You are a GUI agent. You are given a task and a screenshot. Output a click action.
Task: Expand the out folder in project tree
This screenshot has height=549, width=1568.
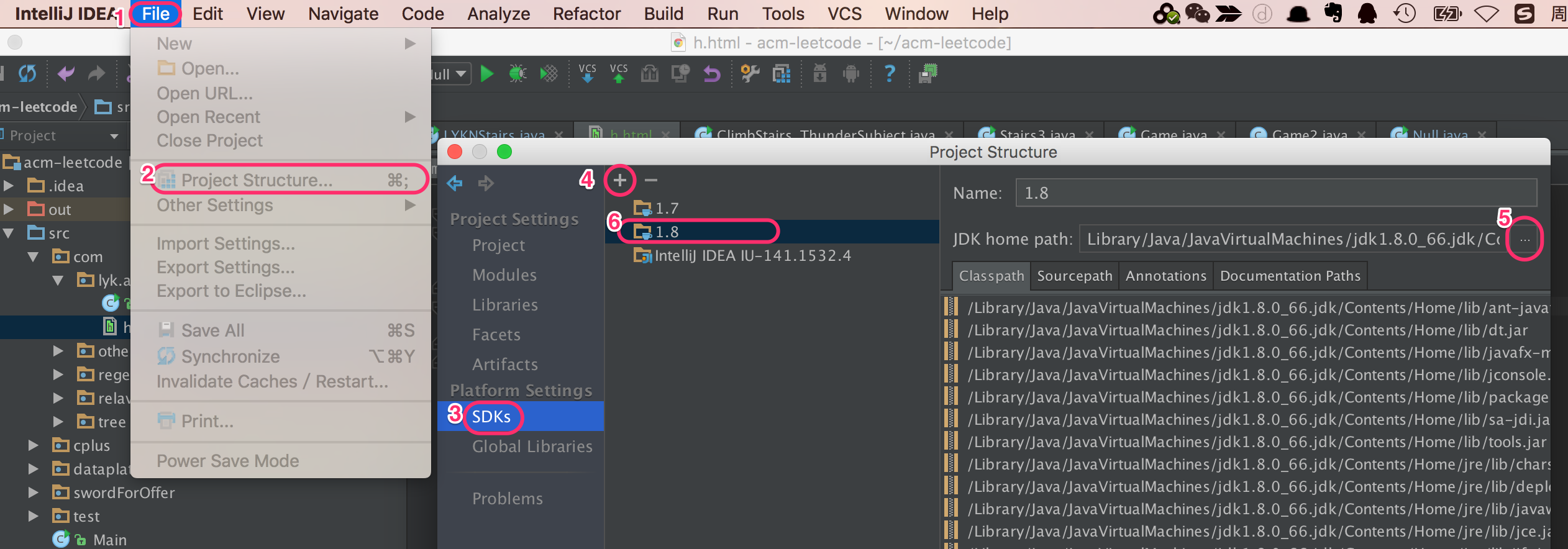9,209
